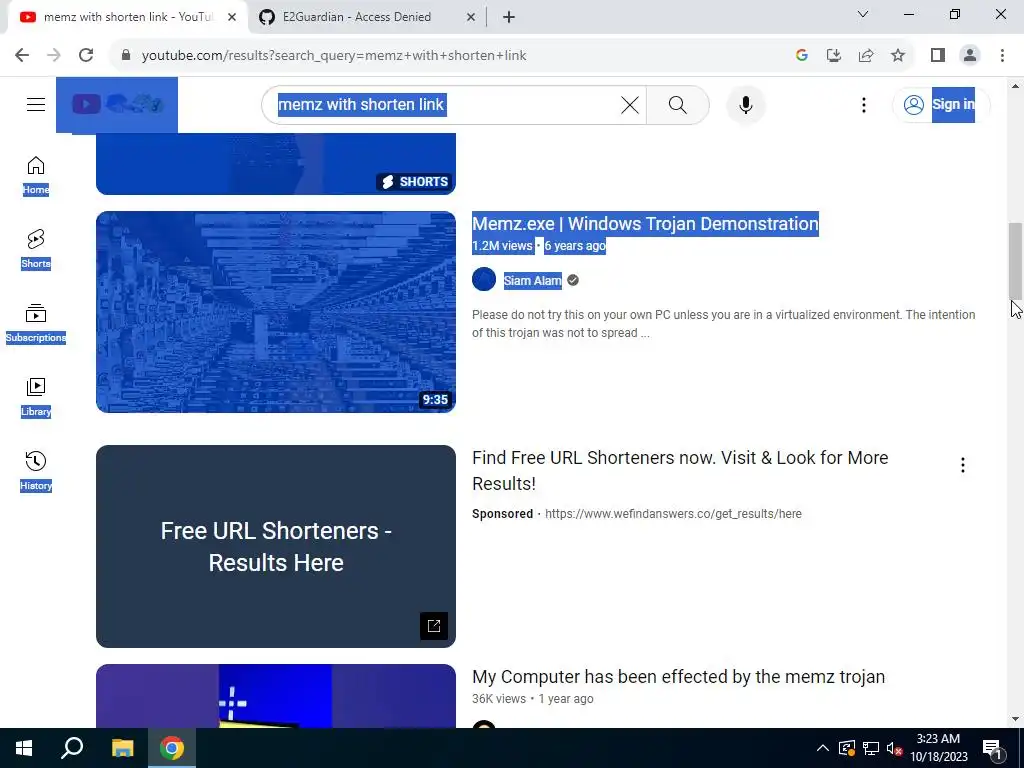Click the Google icon in address bar
The image size is (1024, 768).
(x=801, y=56)
